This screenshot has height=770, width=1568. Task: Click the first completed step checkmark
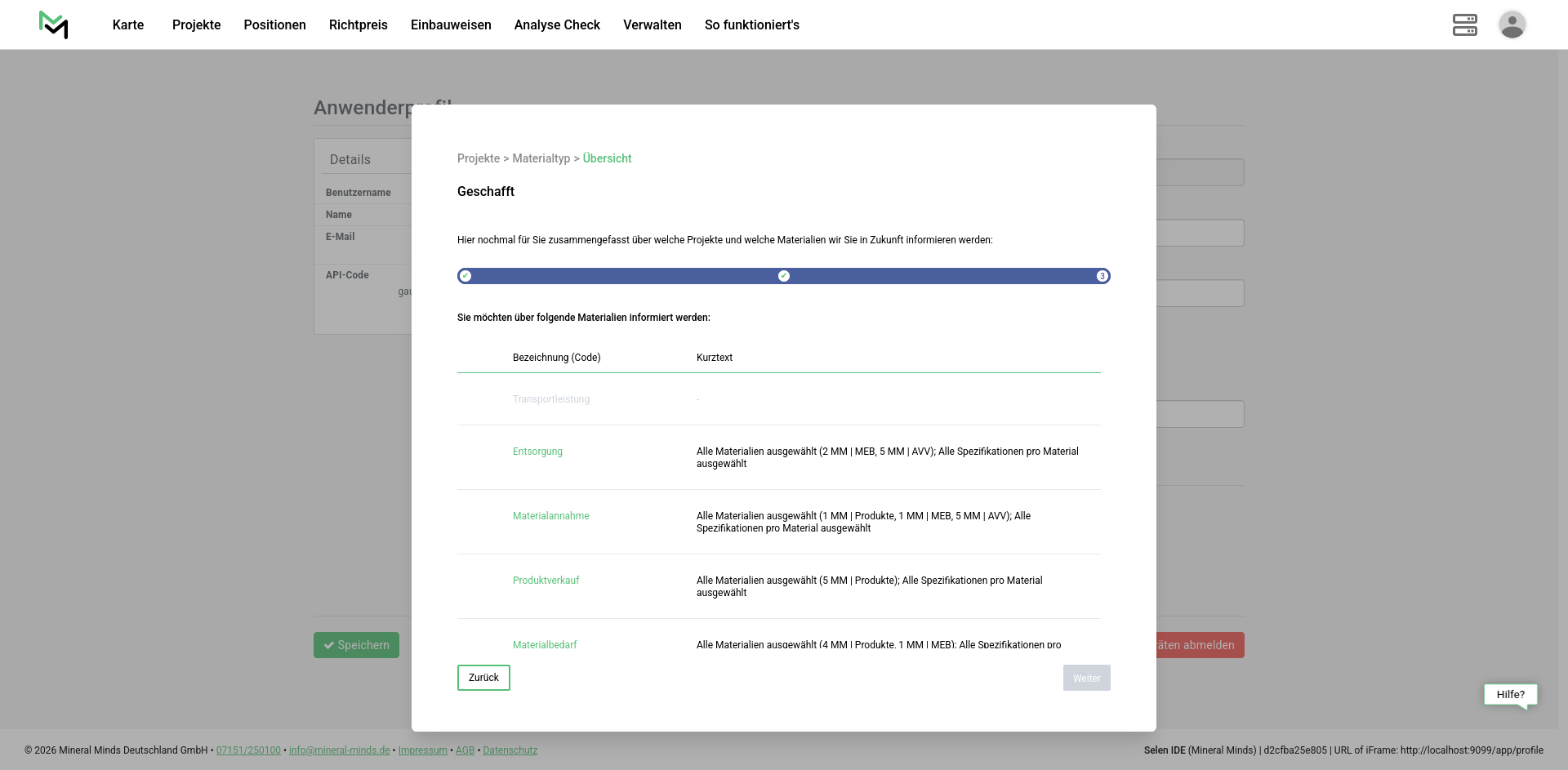click(x=465, y=276)
